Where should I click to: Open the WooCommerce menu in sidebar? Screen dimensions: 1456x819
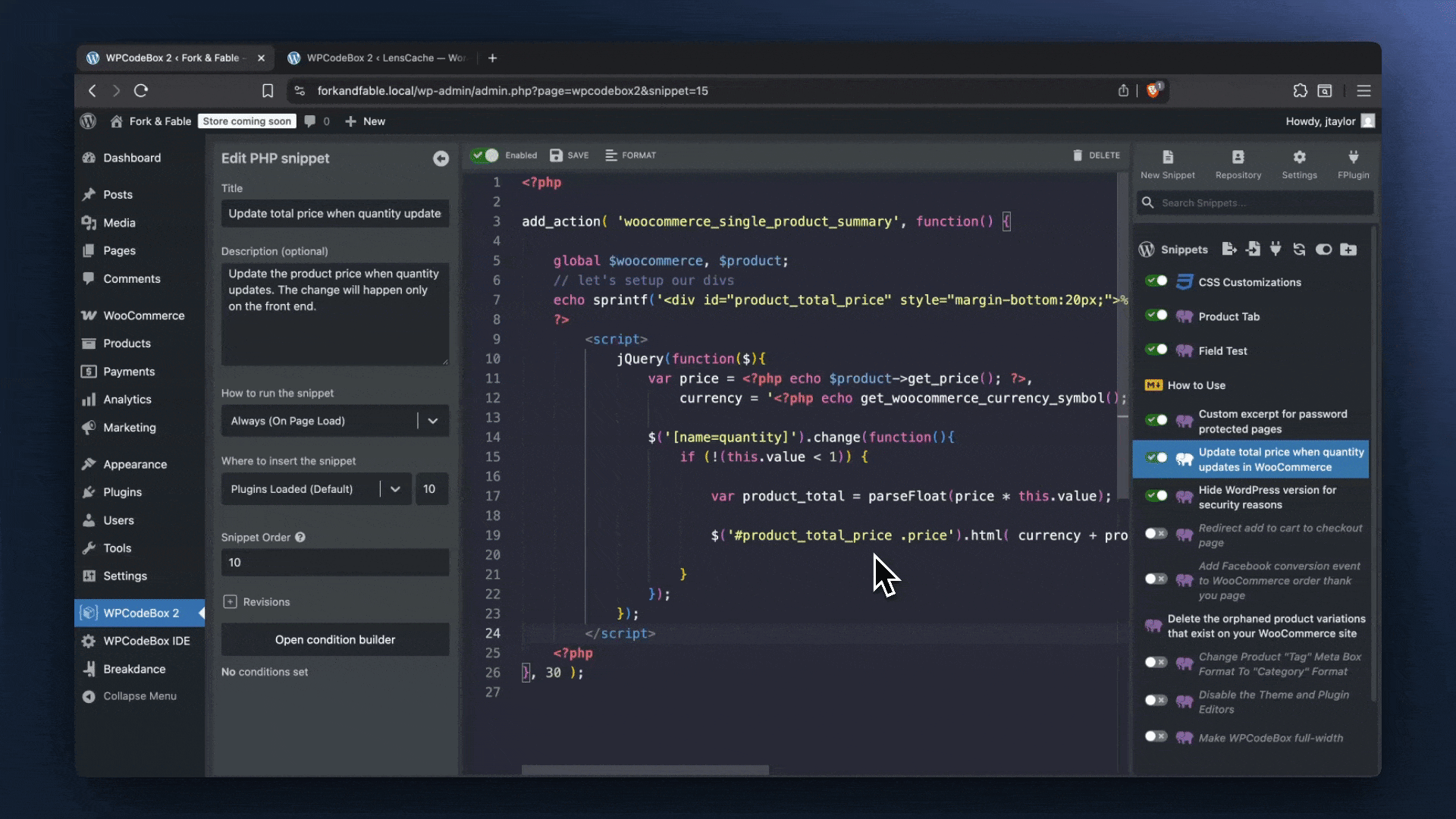pos(140,315)
